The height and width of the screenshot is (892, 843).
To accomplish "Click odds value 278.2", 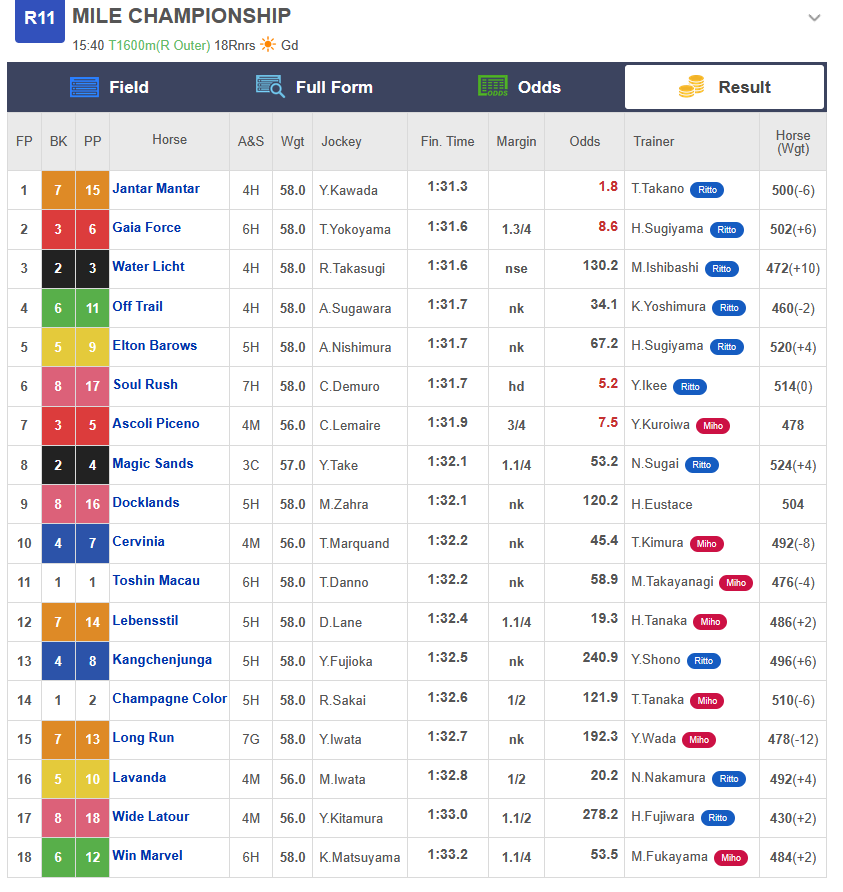I will 600,815.
